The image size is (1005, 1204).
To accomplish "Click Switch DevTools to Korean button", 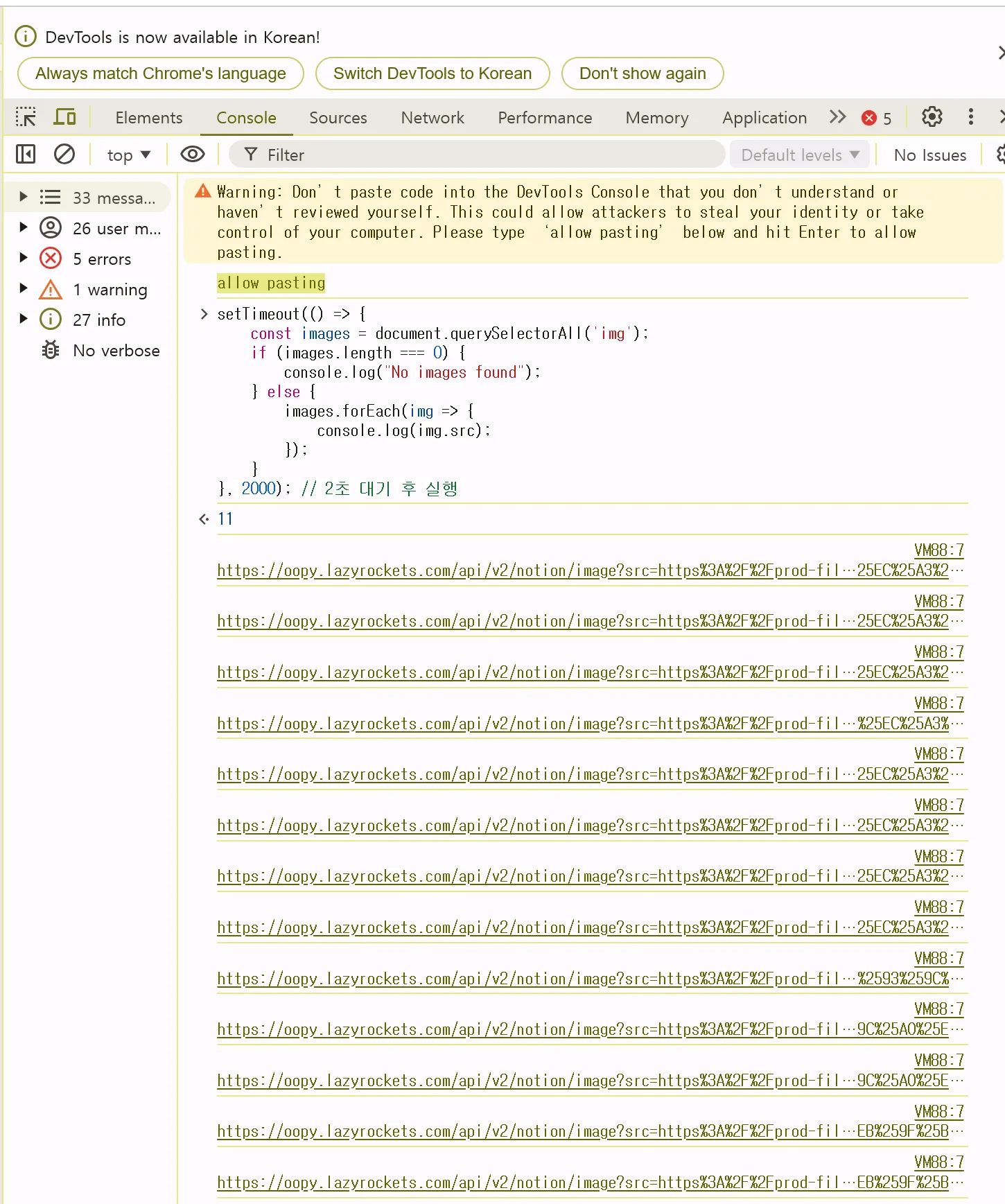I will pos(432,73).
